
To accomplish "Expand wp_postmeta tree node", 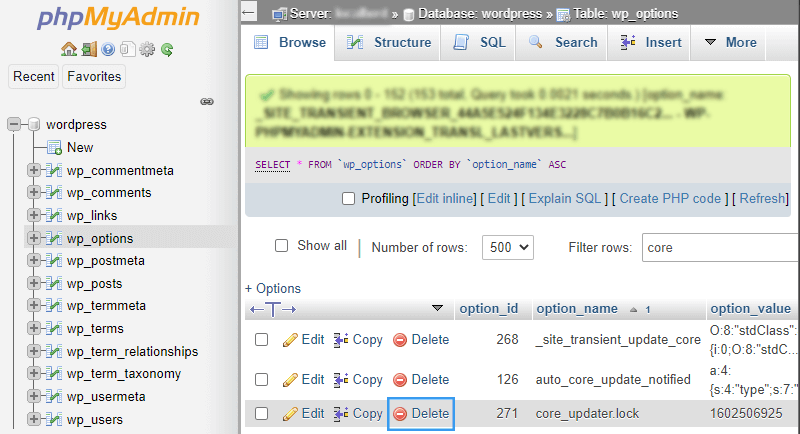I will pyautogui.click(x=34, y=260).
